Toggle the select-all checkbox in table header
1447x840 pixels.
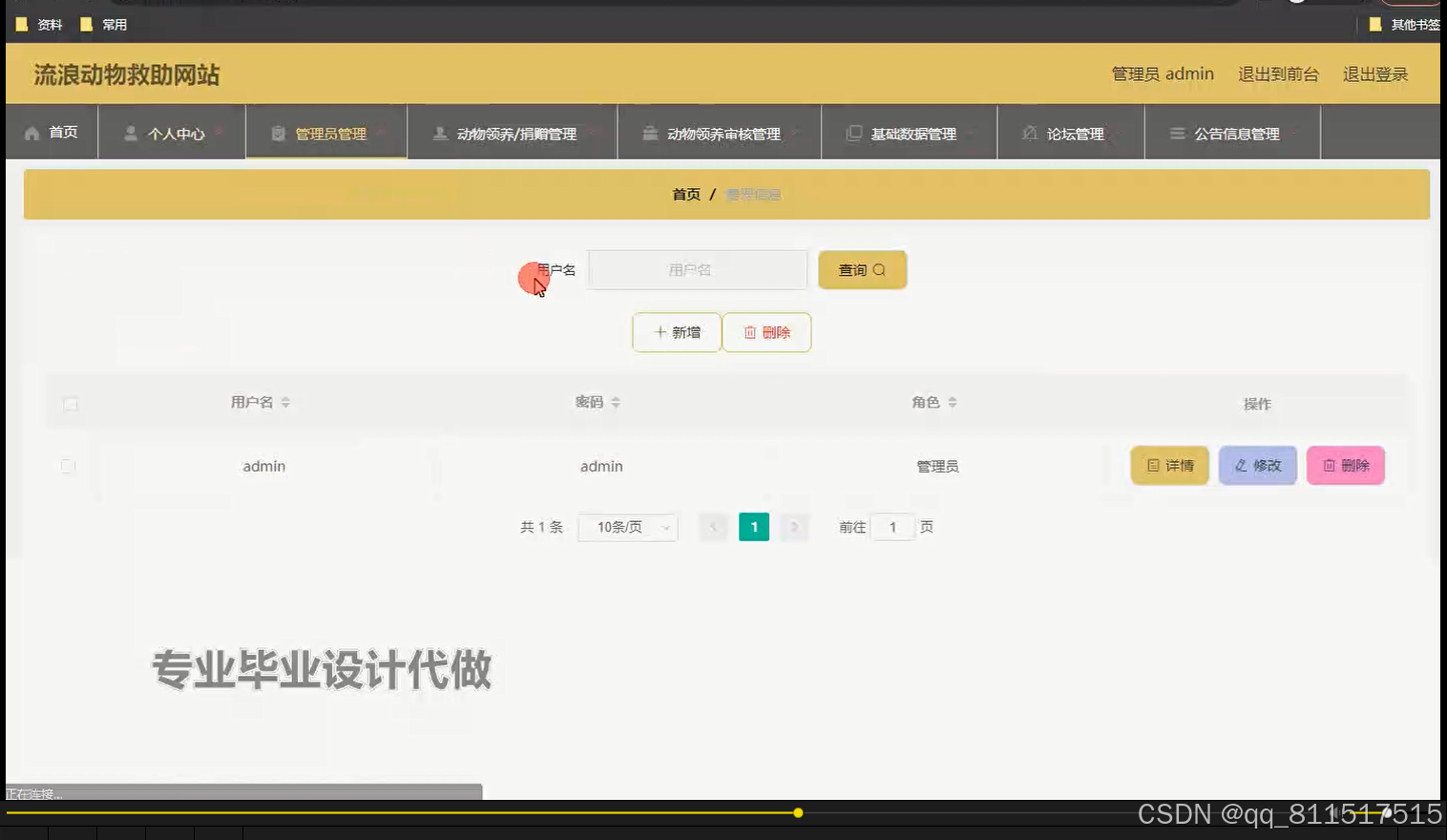click(x=70, y=404)
